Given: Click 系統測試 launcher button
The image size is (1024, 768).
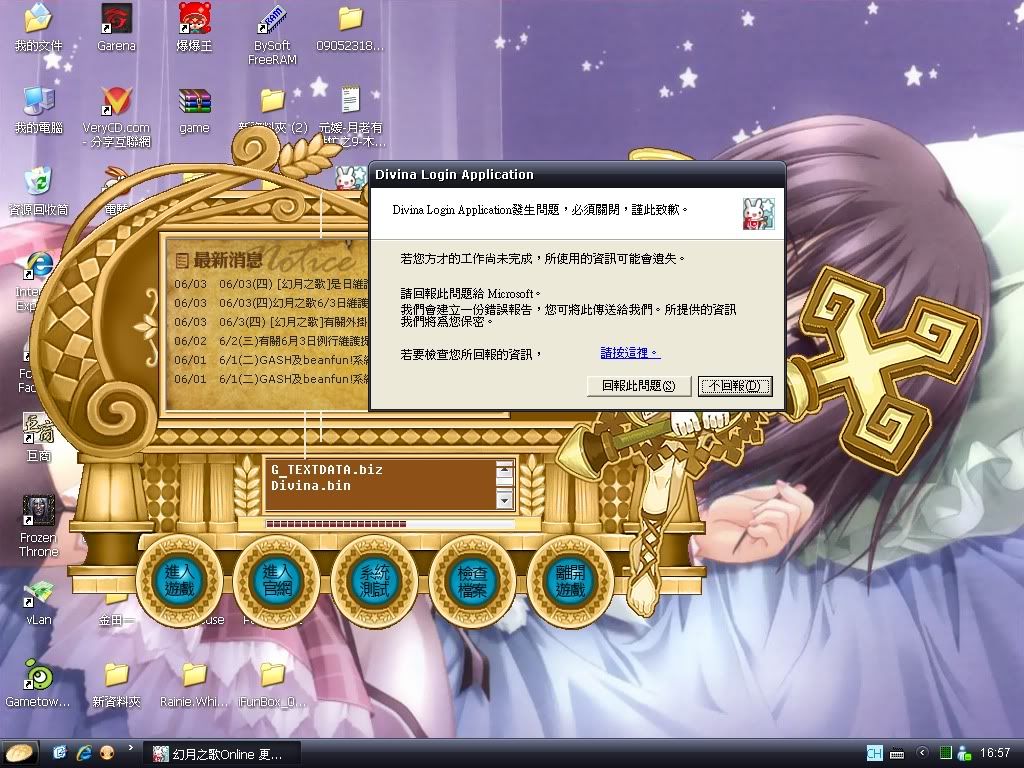Looking at the screenshot, I should tap(374, 580).
